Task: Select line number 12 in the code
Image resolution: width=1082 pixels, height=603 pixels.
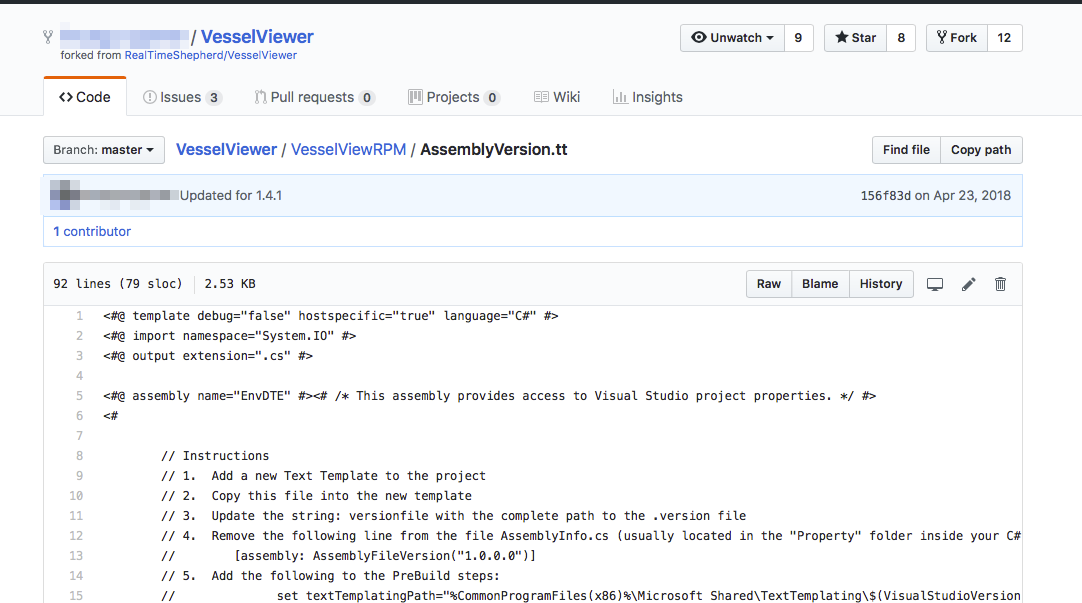Action: (76, 536)
